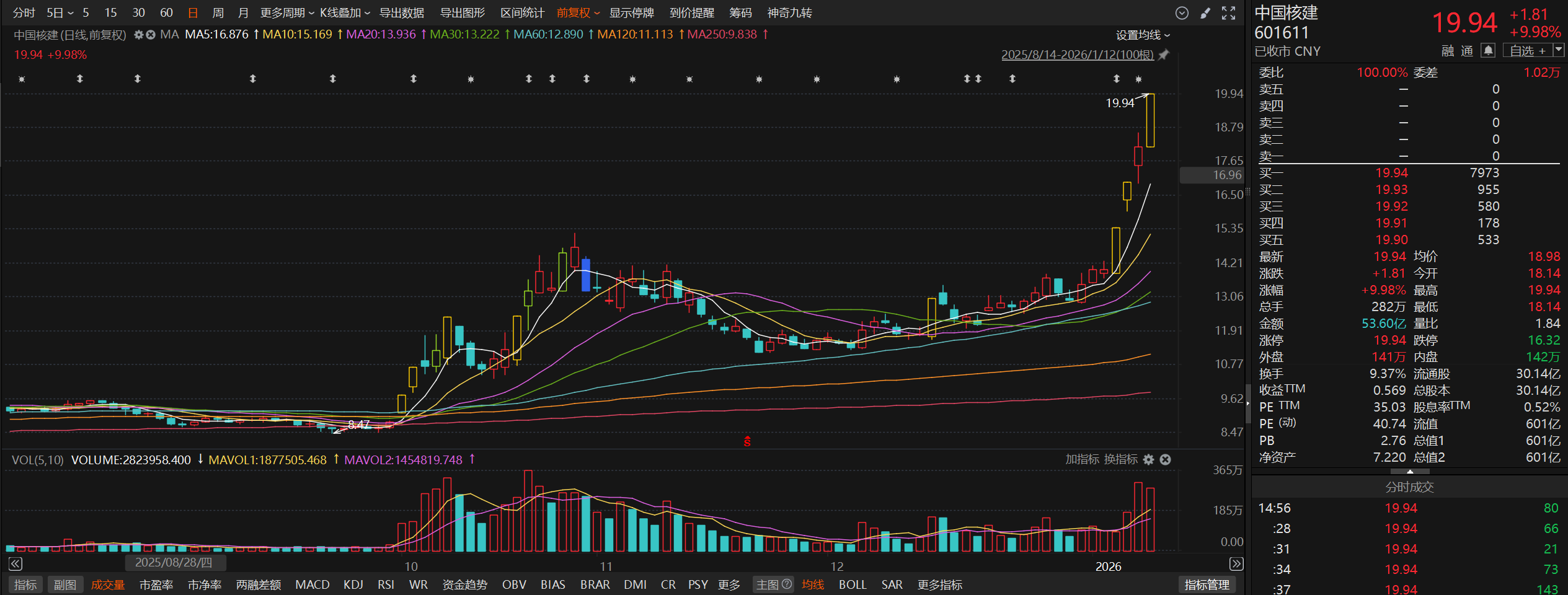Open the drawing brush tool
This screenshot has height=595, width=1568.
[1205, 13]
